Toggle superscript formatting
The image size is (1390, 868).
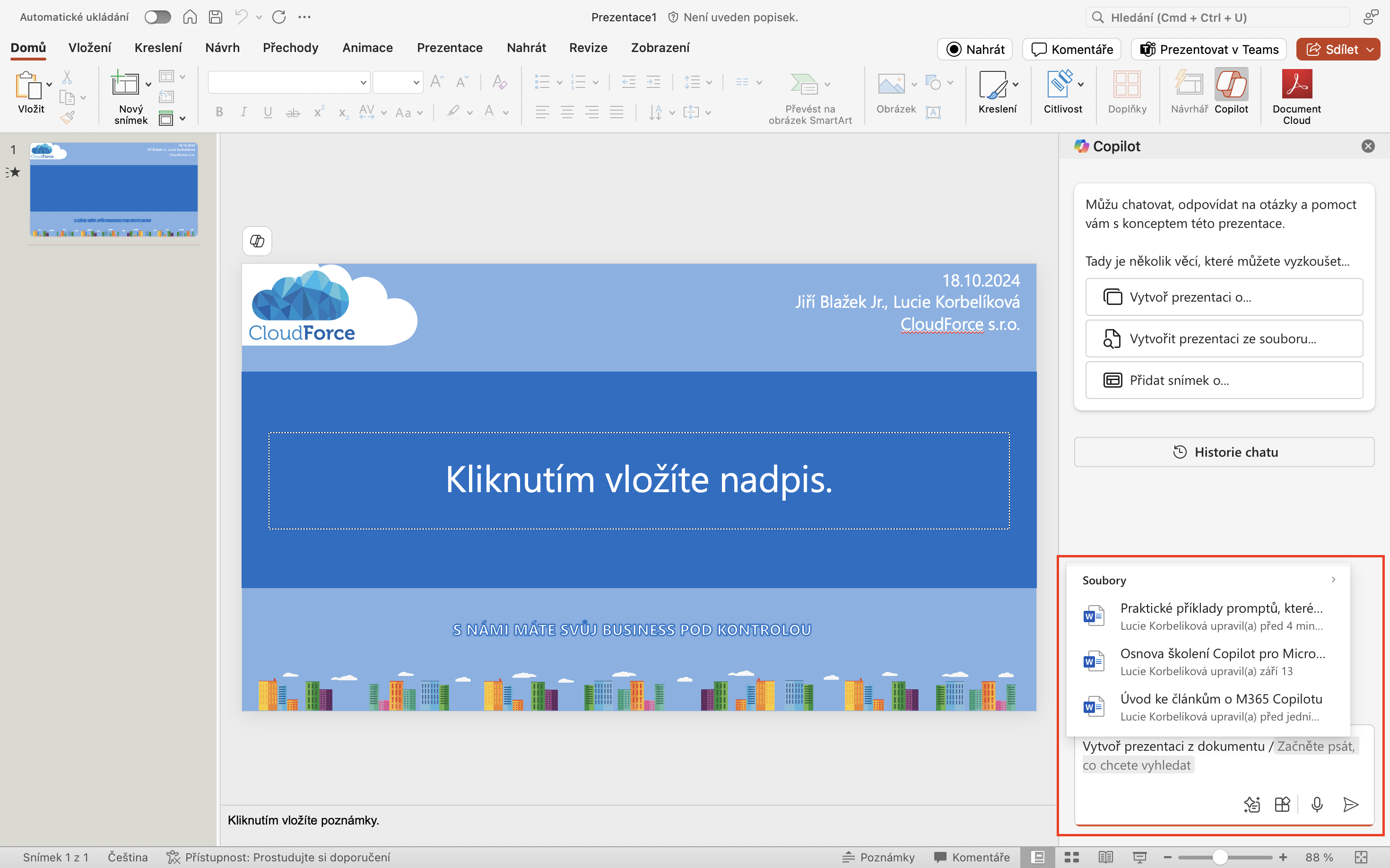pyautogui.click(x=319, y=112)
